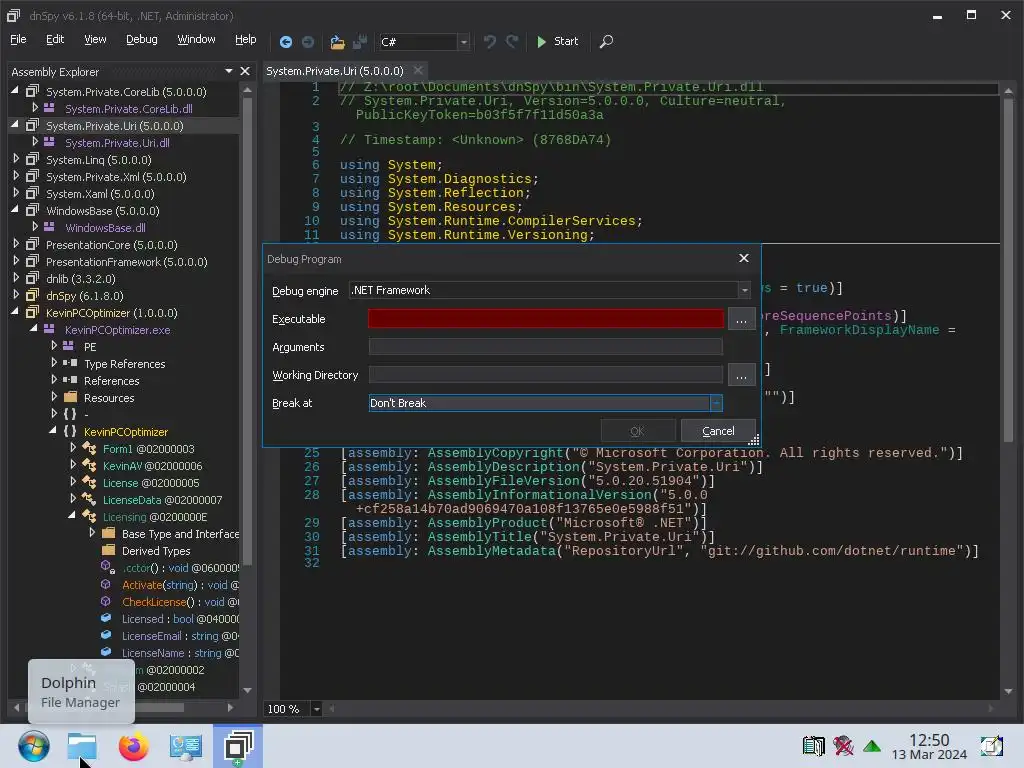Image resolution: width=1024 pixels, height=768 pixels.
Task: Expand System.Xaml (5.0.0.0) node
Action: 16,193
